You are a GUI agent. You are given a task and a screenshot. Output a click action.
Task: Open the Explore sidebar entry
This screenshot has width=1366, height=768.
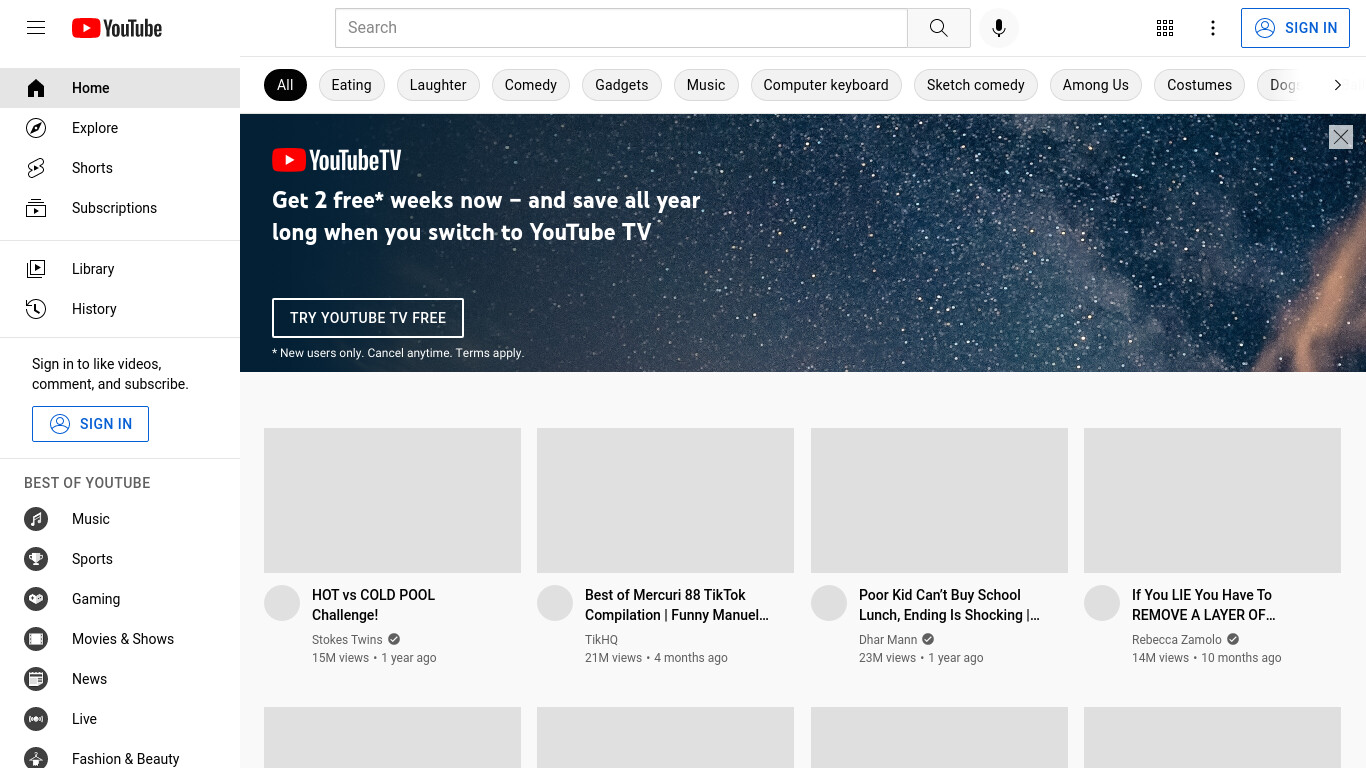120,128
